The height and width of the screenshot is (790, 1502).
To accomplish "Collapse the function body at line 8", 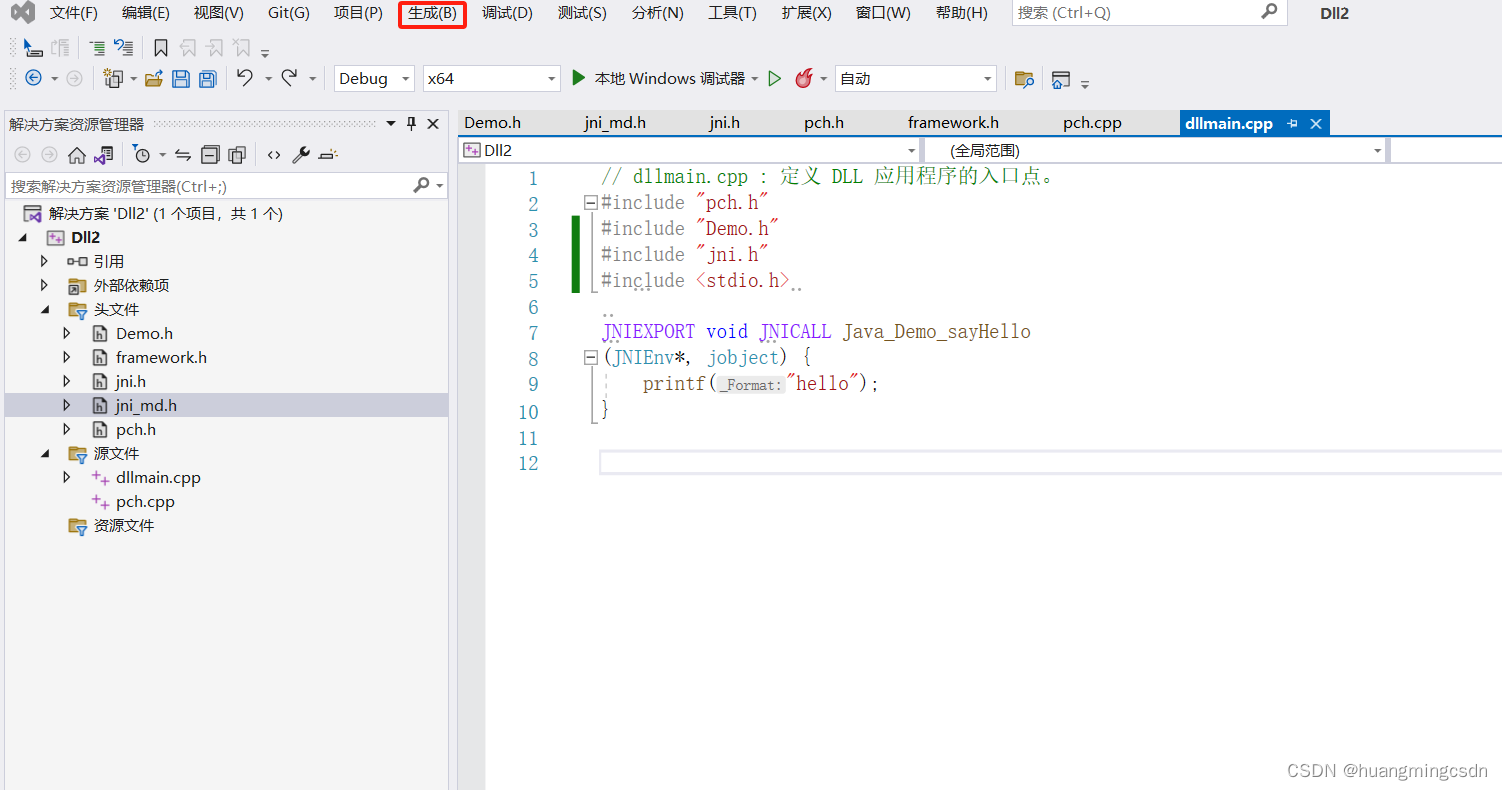I will [591, 357].
